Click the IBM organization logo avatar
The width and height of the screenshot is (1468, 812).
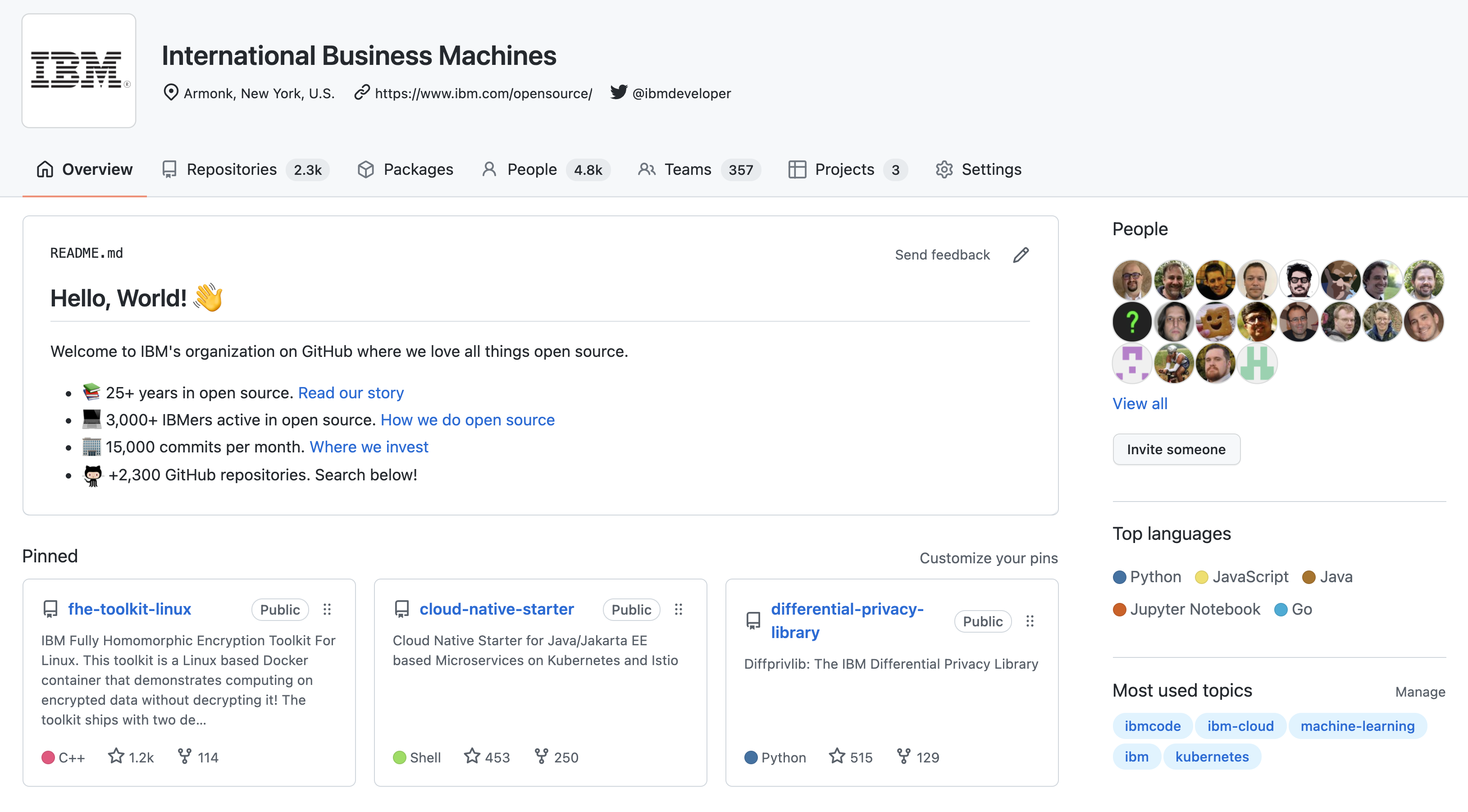coord(79,71)
